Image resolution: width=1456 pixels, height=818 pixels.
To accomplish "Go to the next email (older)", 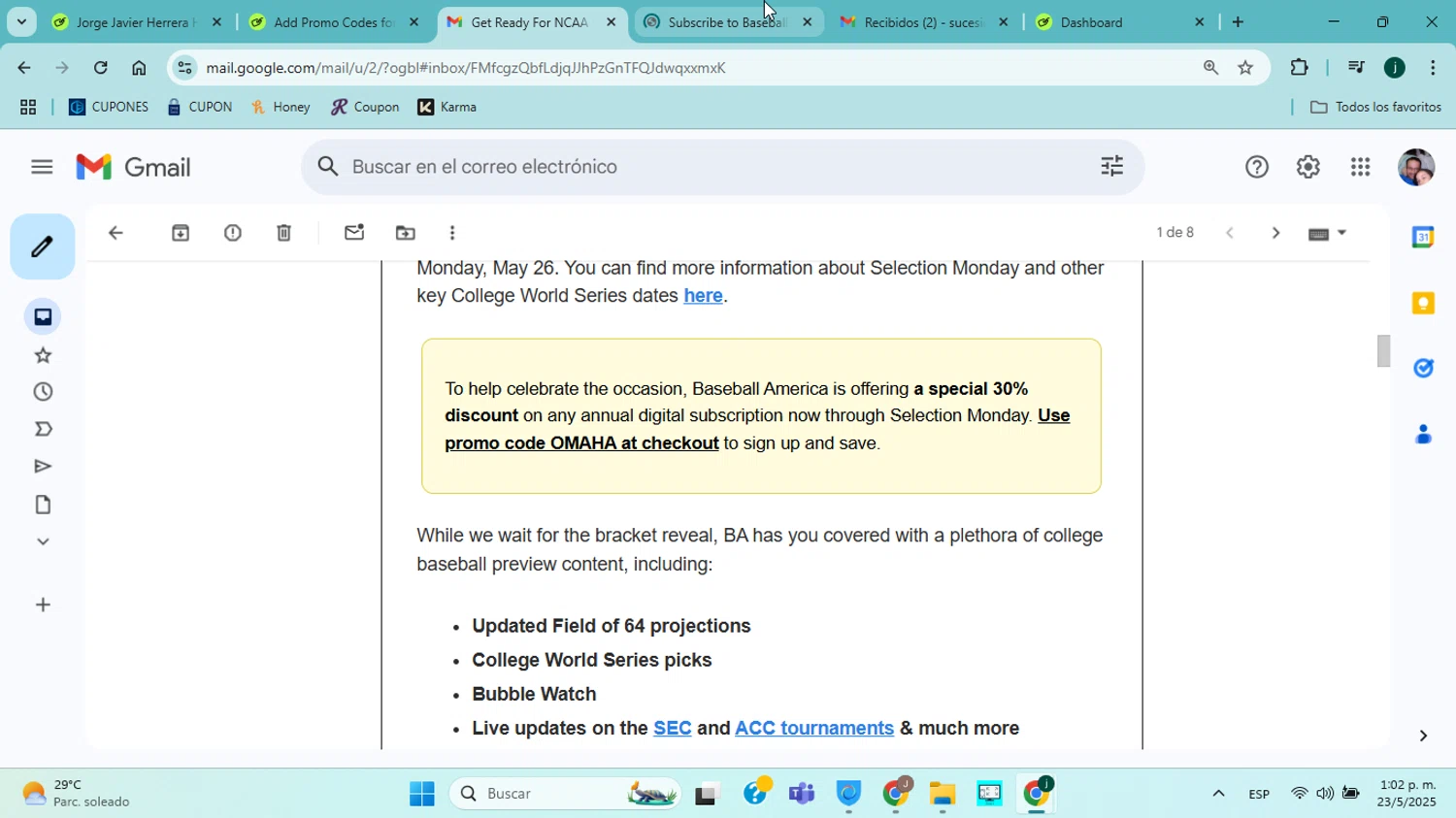I will [1275, 233].
